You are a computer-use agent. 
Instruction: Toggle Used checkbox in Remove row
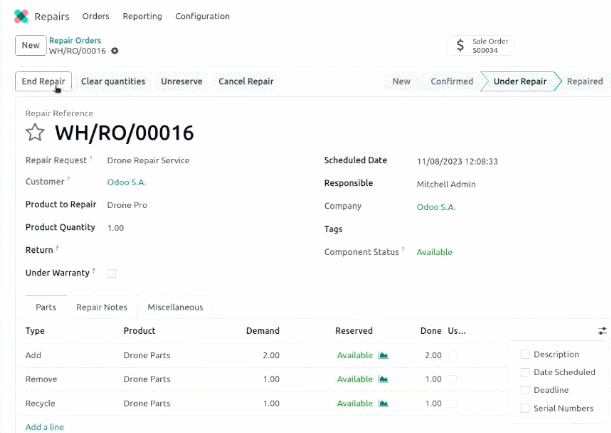tap(452, 379)
